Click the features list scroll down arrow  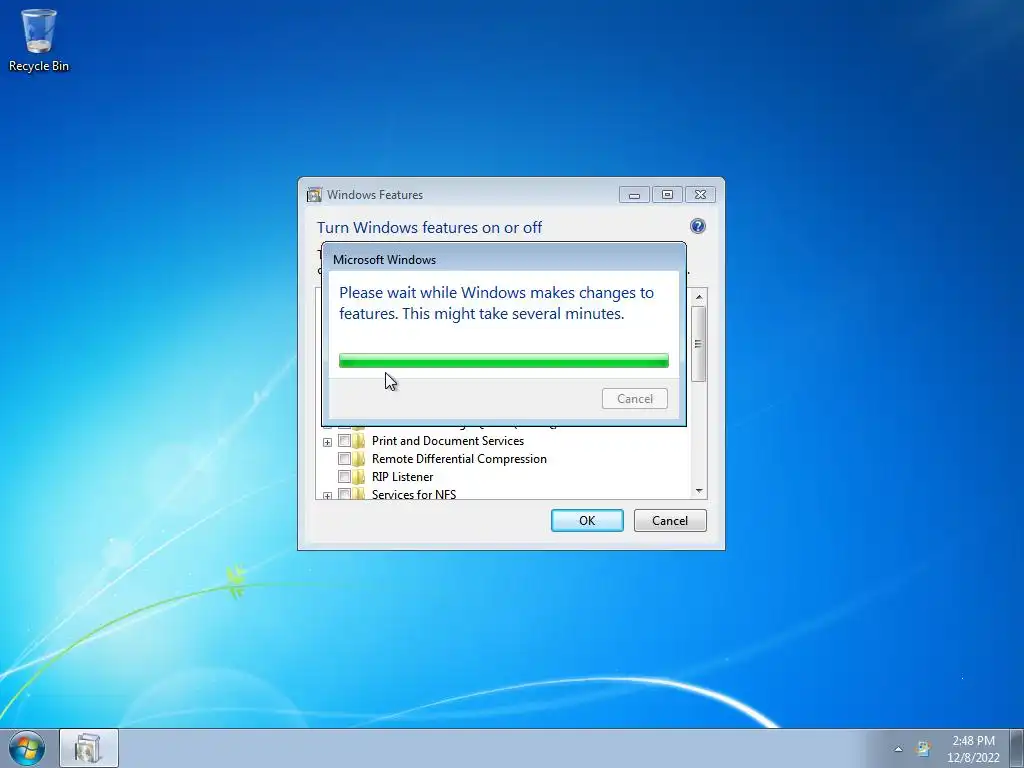[x=699, y=490]
